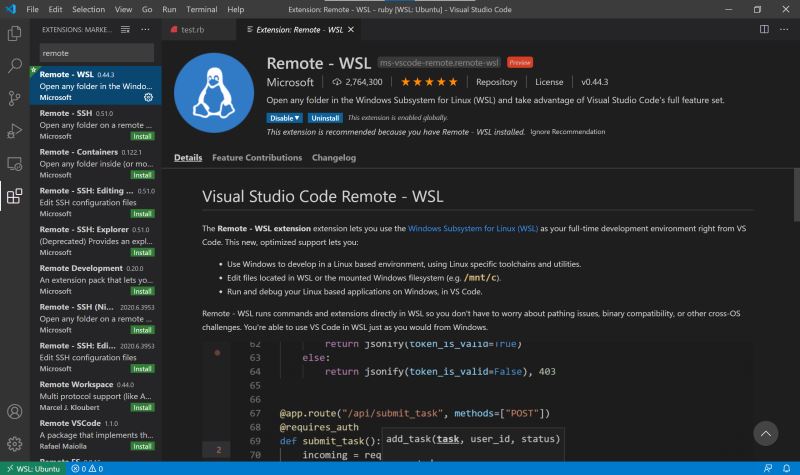Open the Windows Subsystem for Linux link
The image size is (800, 475).
473,229
